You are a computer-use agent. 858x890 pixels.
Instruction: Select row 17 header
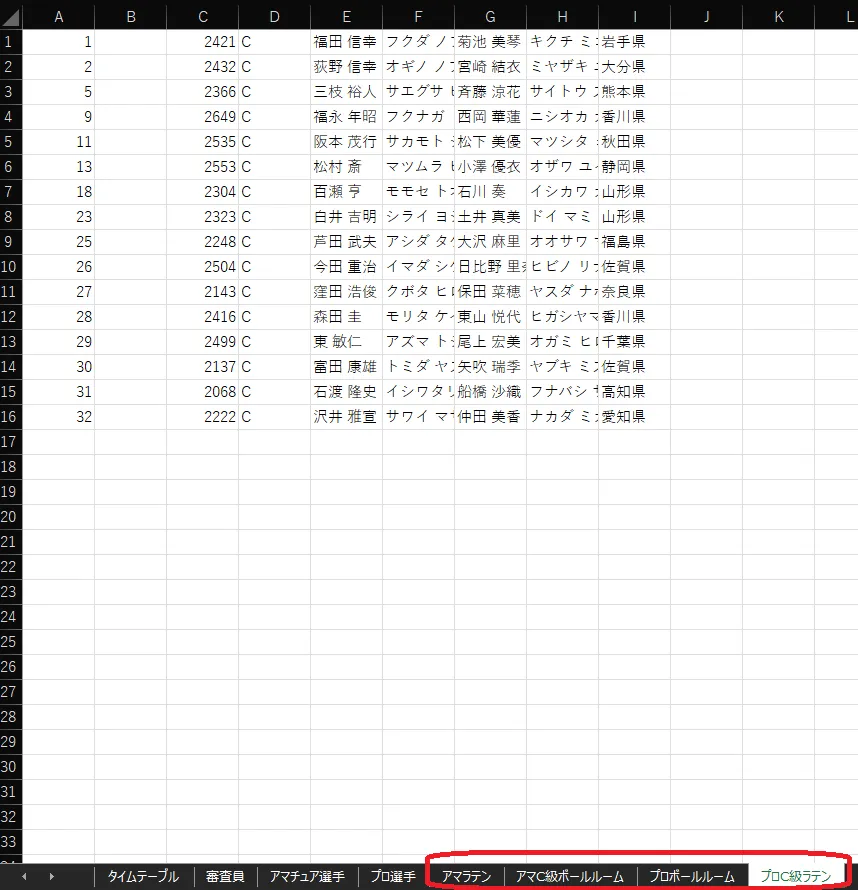(x=11, y=441)
